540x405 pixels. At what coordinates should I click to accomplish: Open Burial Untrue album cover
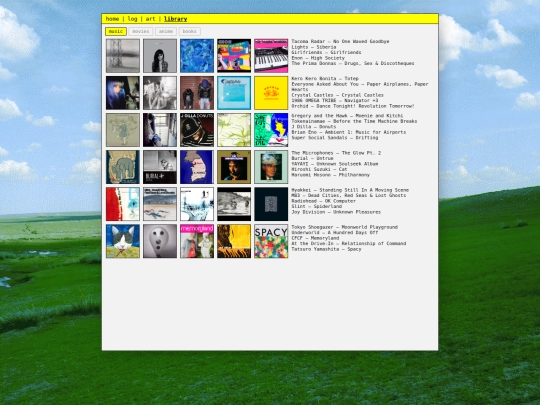tap(160, 167)
